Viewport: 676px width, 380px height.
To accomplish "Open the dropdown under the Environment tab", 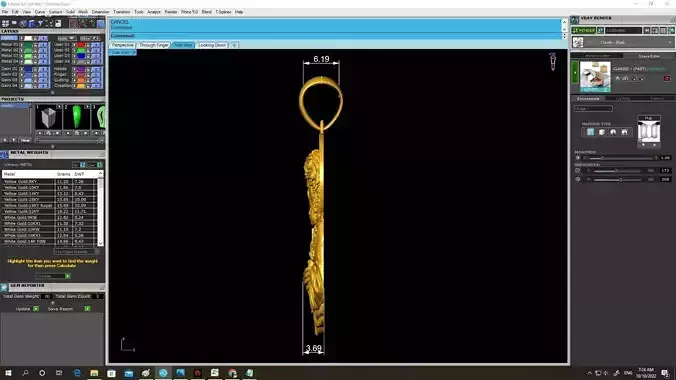I will 593,109.
